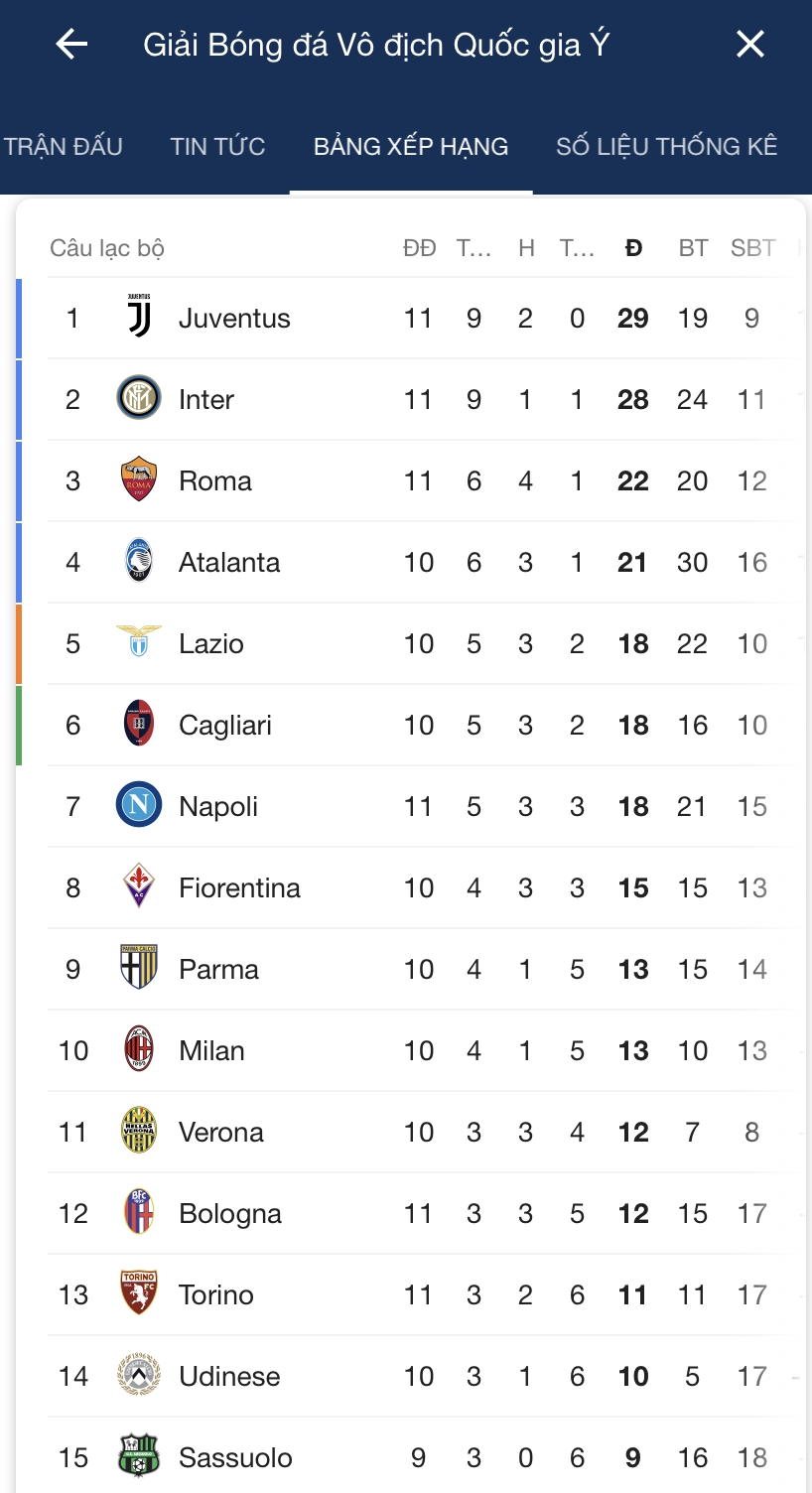Select the Parma team crest
The width and height of the screenshot is (812, 1493).
click(139, 968)
